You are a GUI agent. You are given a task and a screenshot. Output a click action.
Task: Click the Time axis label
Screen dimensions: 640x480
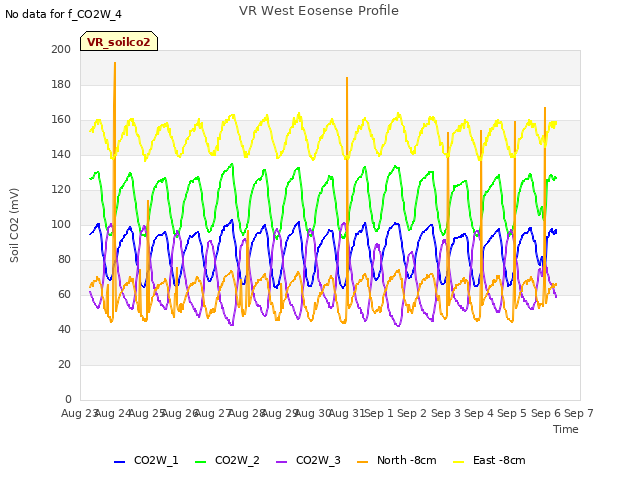tap(566, 429)
